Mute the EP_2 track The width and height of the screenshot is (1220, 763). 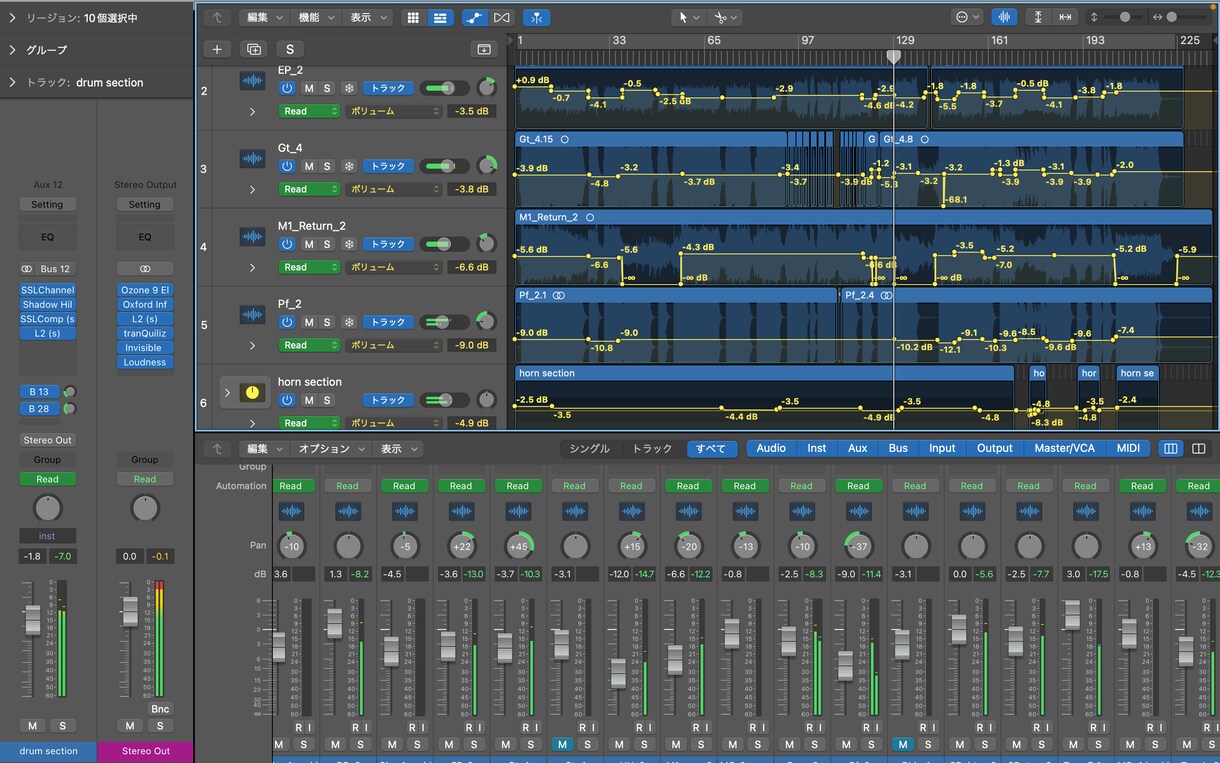309,88
